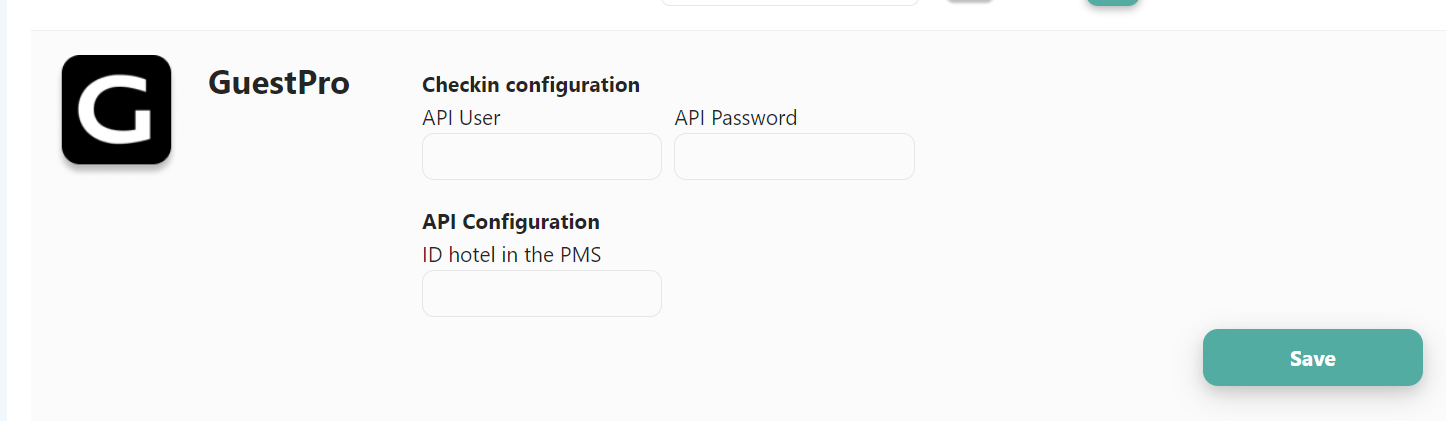The height and width of the screenshot is (421, 1447).
Task: Click the cut-off teal button at top edge
Action: tap(1113, 3)
